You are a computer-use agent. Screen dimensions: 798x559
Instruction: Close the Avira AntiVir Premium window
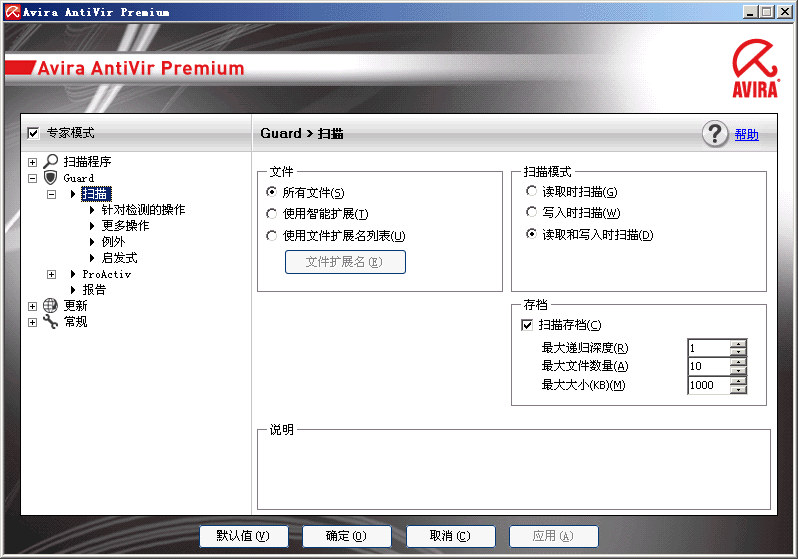pos(785,12)
